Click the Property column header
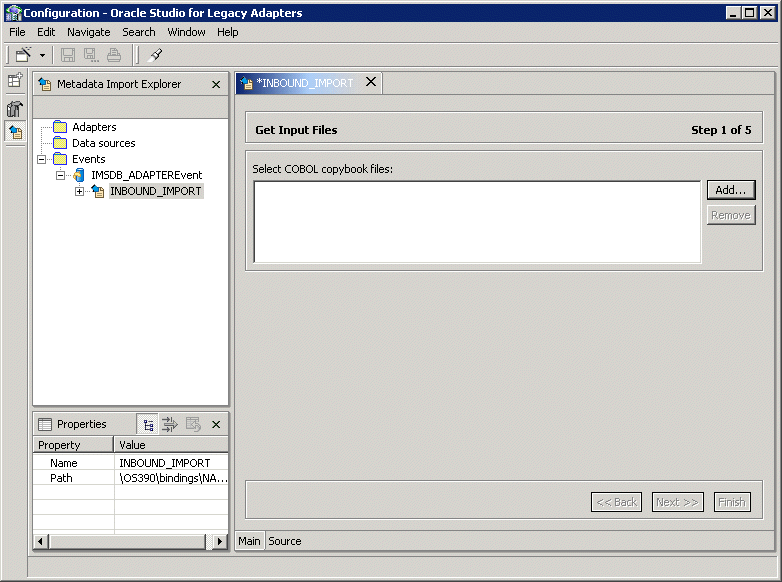The height and width of the screenshot is (582, 782). point(73,444)
